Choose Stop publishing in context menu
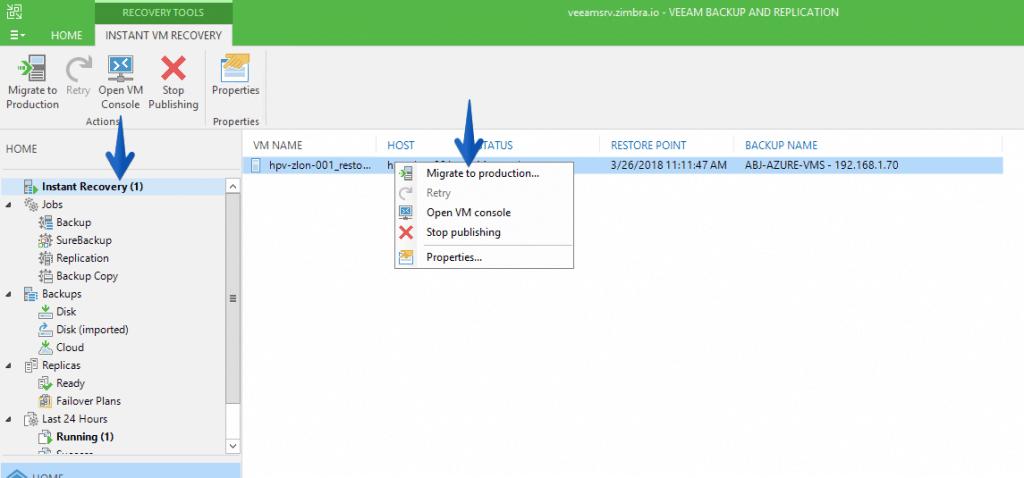Viewport: 1024px width, 478px height. click(x=483, y=232)
